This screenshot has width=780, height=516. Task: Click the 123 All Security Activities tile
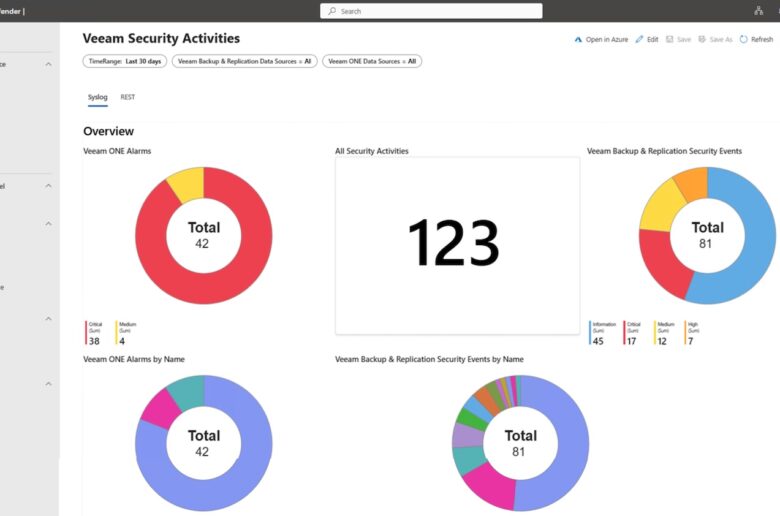(456, 244)
